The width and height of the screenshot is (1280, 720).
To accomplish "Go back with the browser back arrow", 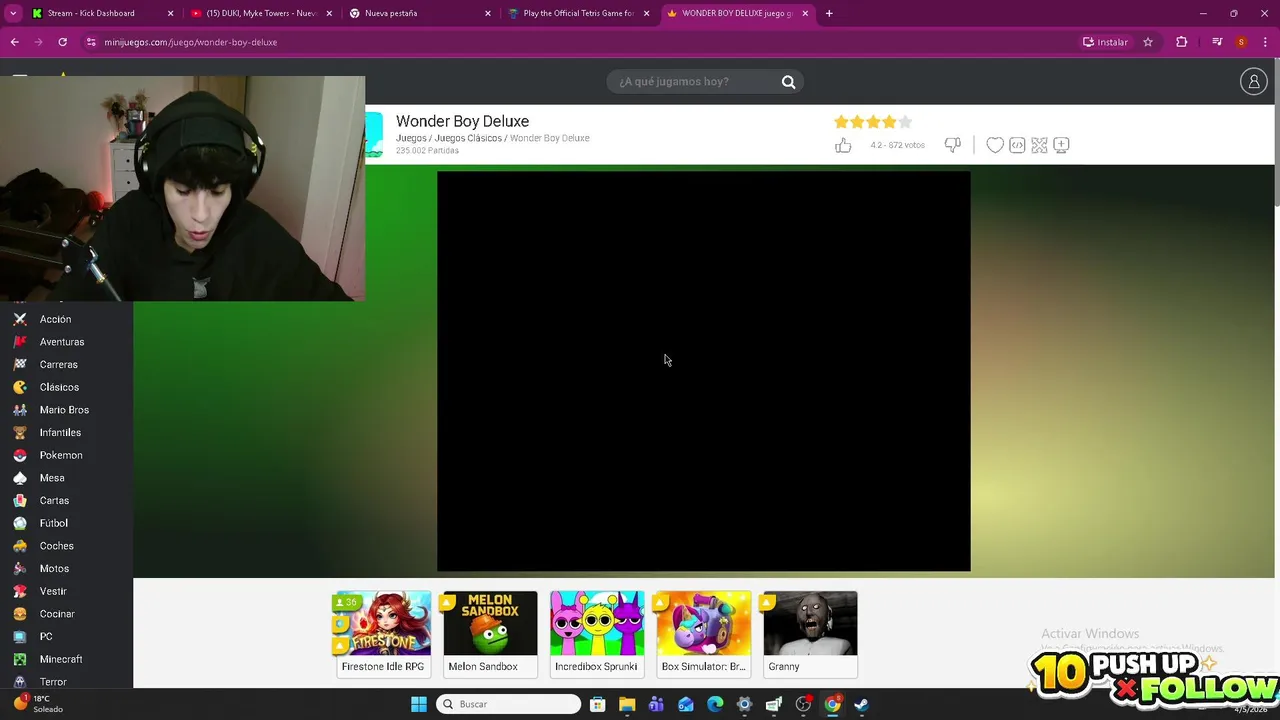I will pyautogui.click(x=14, y=42).
